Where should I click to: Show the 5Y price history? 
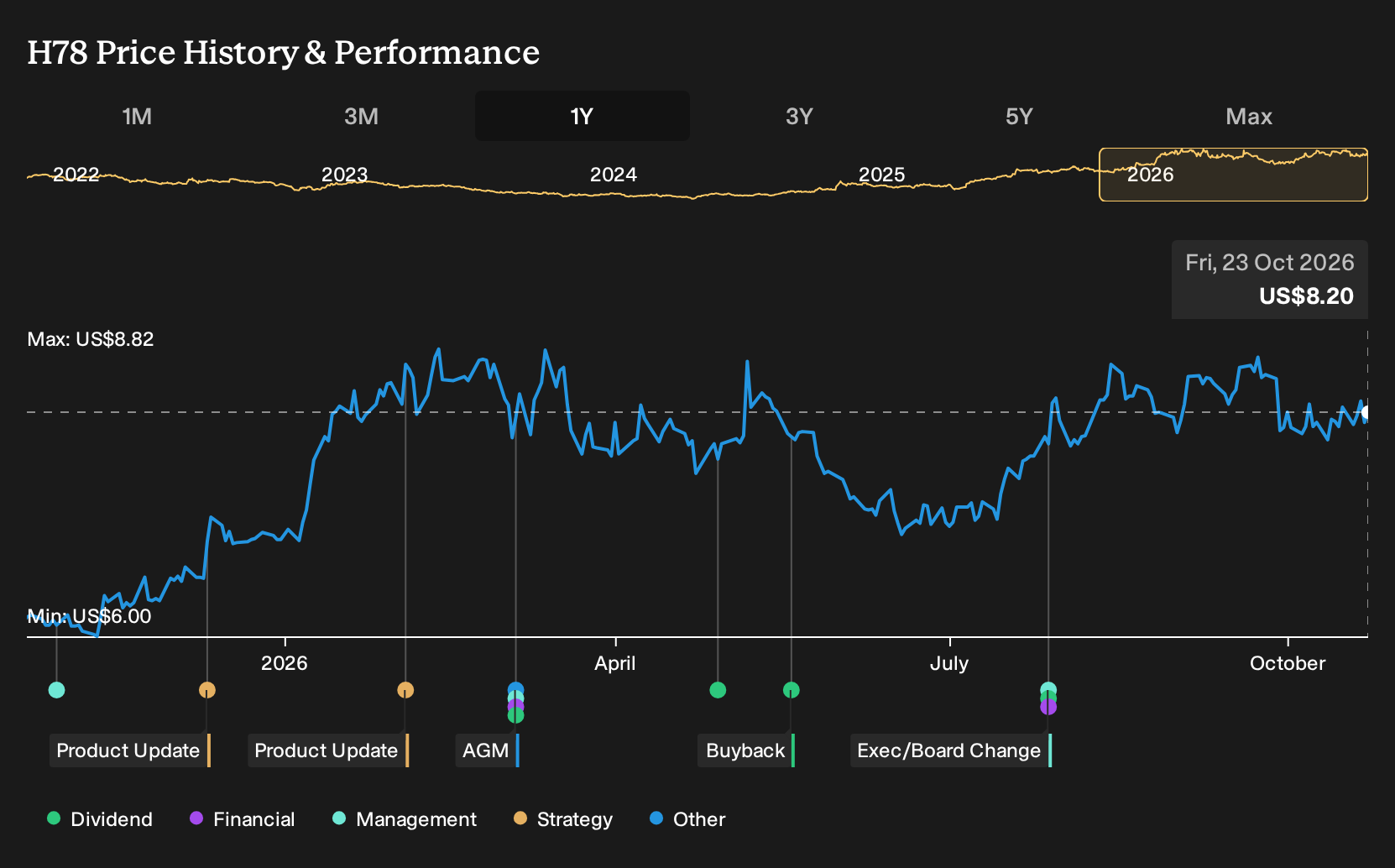pos(1019,116)
